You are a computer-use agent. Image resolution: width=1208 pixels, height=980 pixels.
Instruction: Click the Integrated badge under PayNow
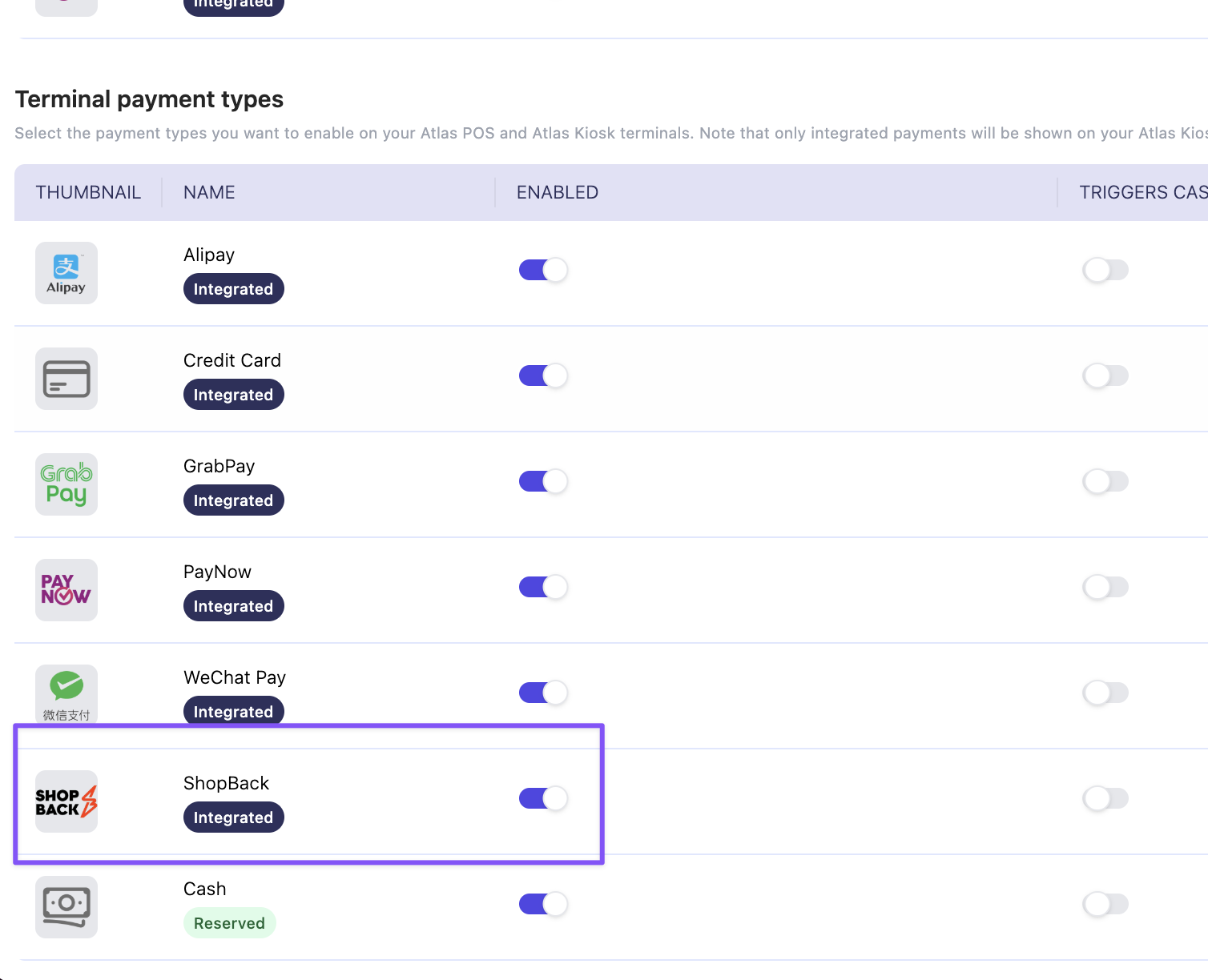(234, 606)
